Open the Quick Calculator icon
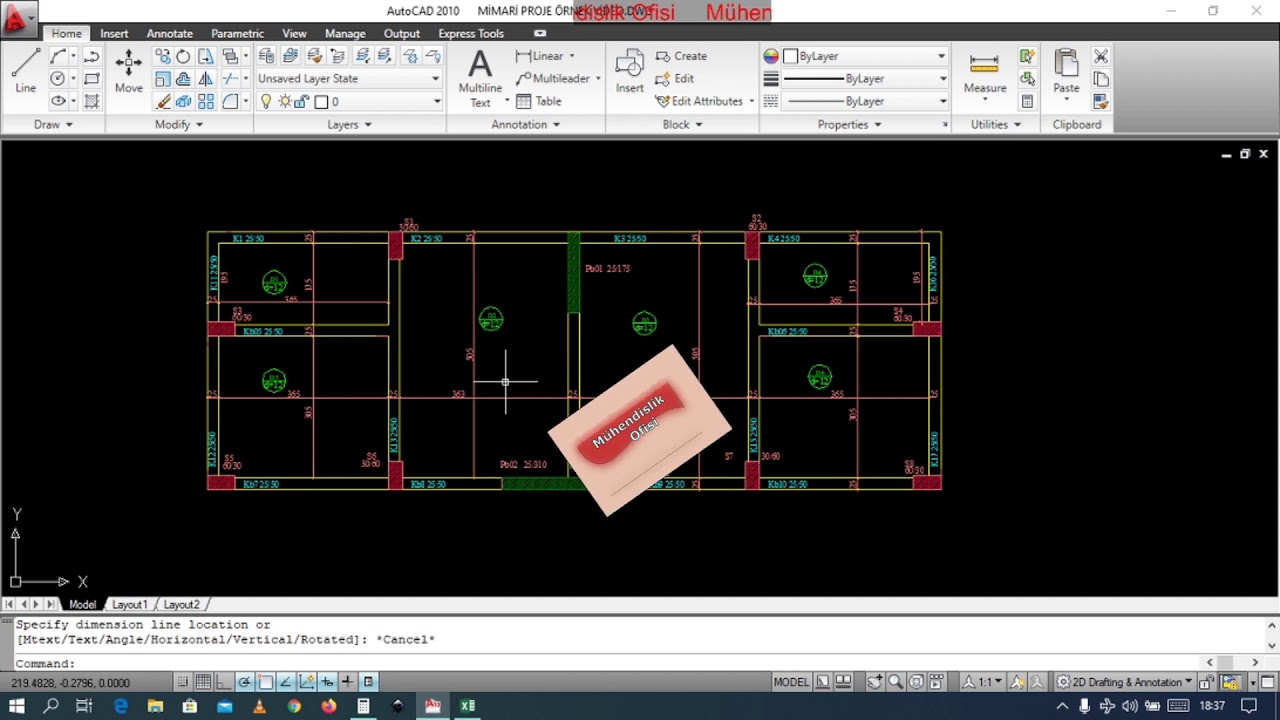The height and width of the screenshot is (720, 1280). pos(1027,101)
